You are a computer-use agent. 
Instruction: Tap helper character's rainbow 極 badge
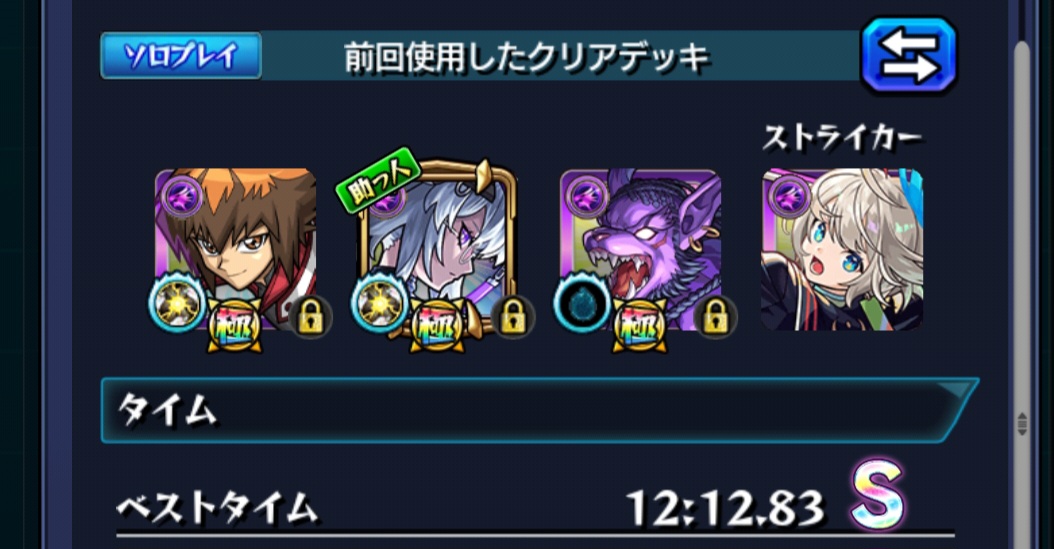(x=437, y=325)
